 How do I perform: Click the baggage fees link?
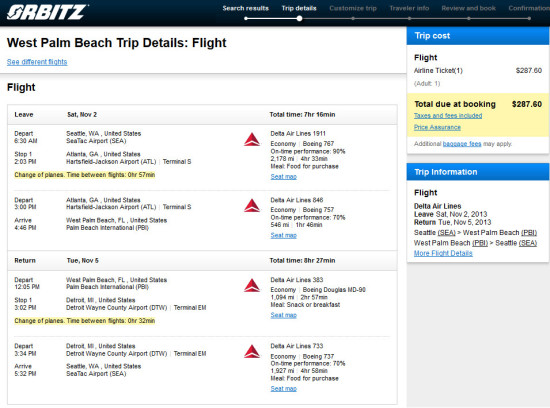point(462,144)
